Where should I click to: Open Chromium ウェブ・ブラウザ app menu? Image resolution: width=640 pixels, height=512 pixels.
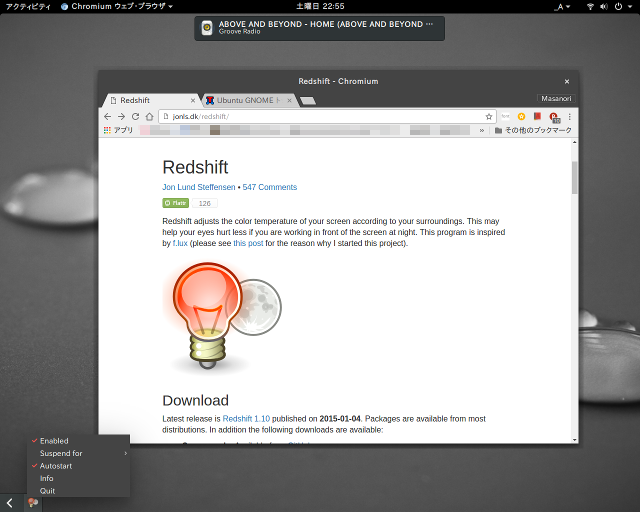pos(117,6)
